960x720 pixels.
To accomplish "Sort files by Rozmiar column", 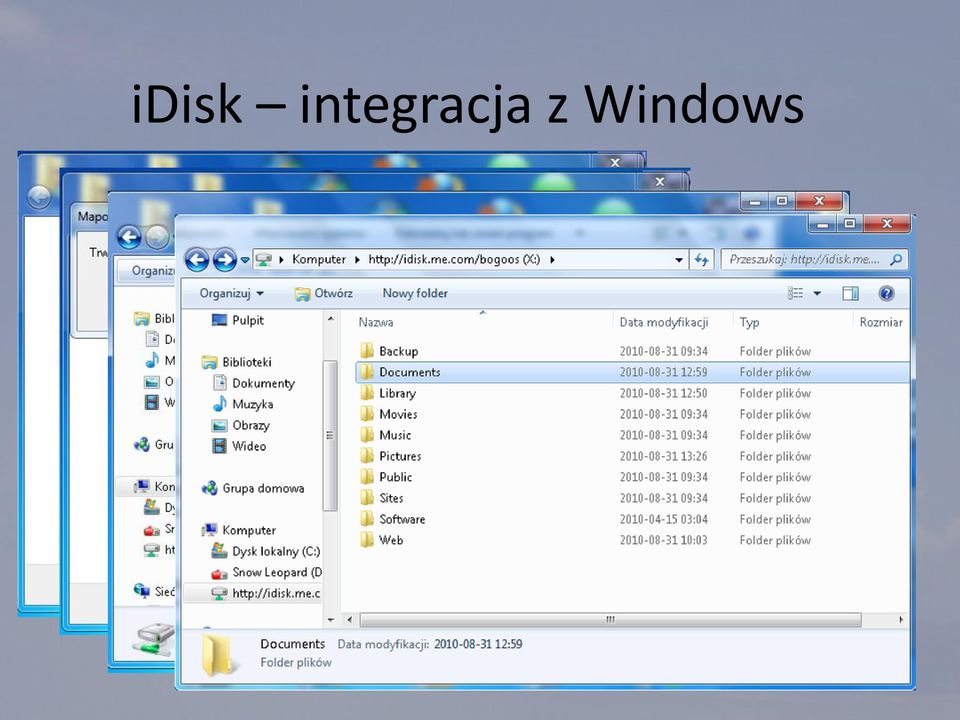I will tap(881, 322).
